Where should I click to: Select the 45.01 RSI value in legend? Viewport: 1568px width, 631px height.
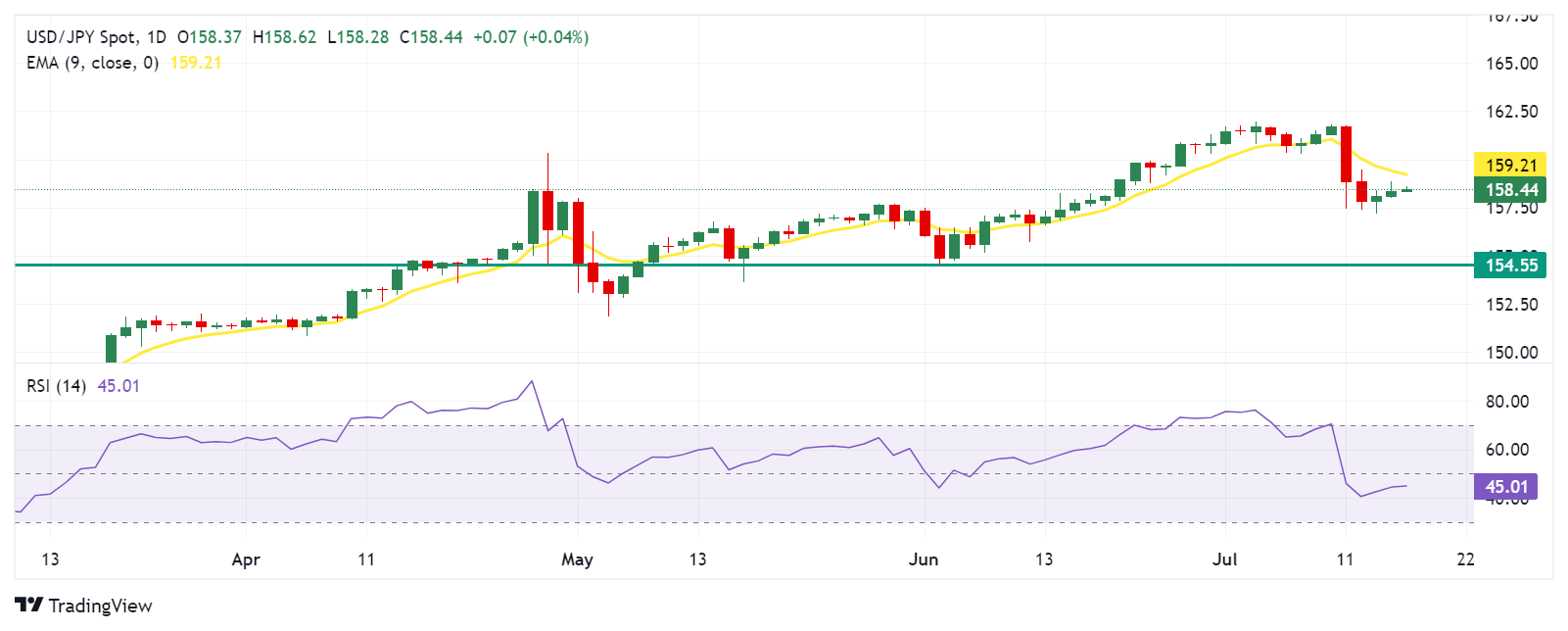pyautogui.click(x=119, y=386)
